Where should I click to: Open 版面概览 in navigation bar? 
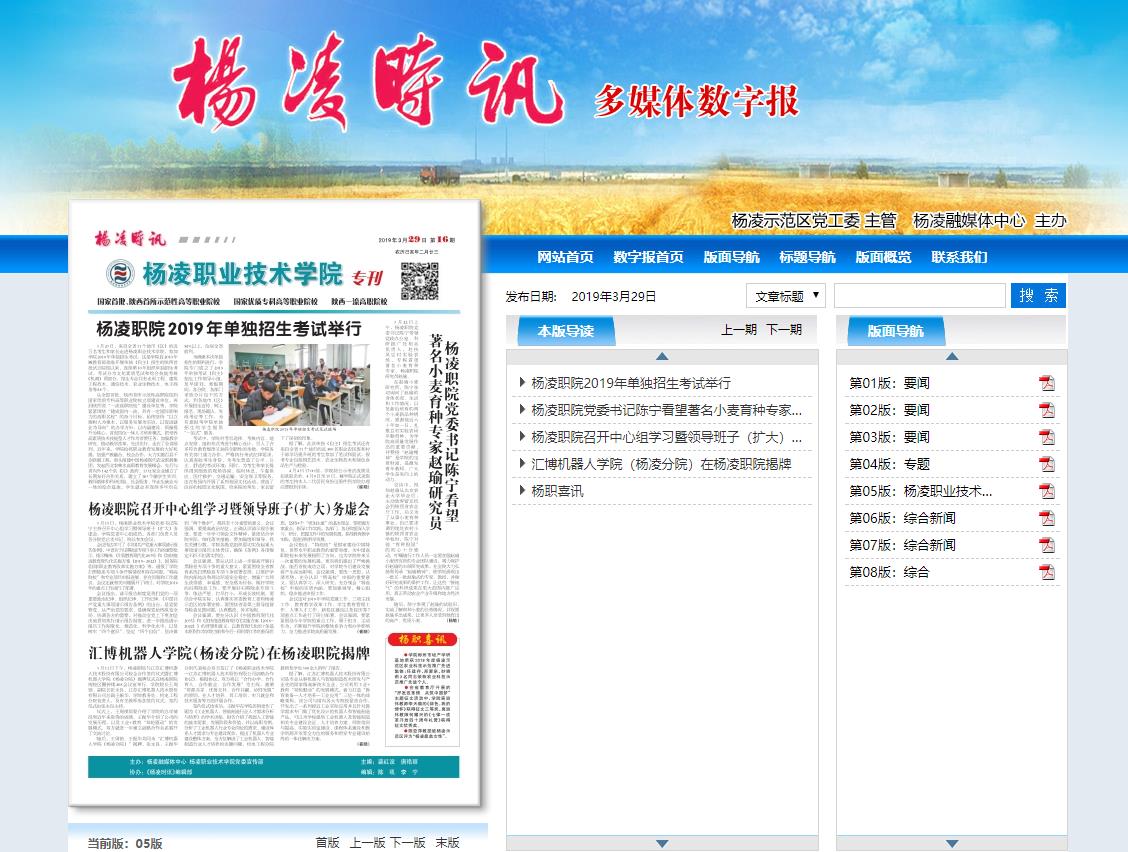(883, 257)
